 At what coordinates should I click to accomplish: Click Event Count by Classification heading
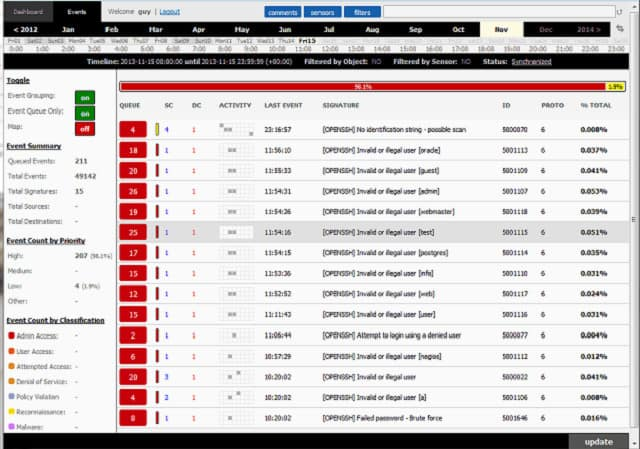point(56,320)
